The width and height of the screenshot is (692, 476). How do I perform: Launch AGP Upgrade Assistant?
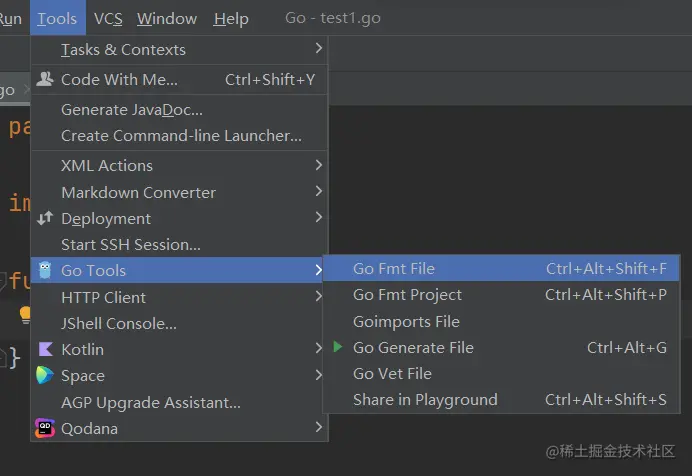click(151, 402)
